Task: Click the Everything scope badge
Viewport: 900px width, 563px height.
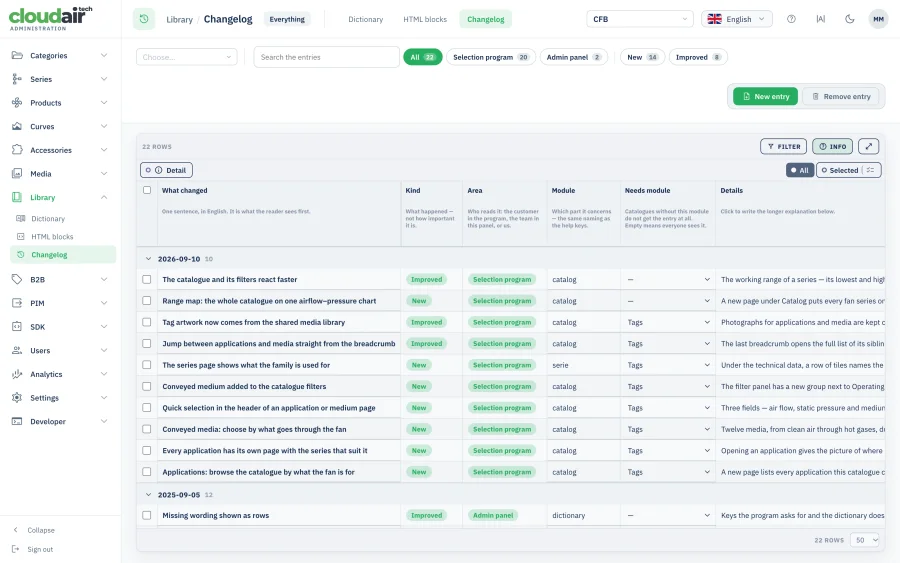Action: [287, 19]
